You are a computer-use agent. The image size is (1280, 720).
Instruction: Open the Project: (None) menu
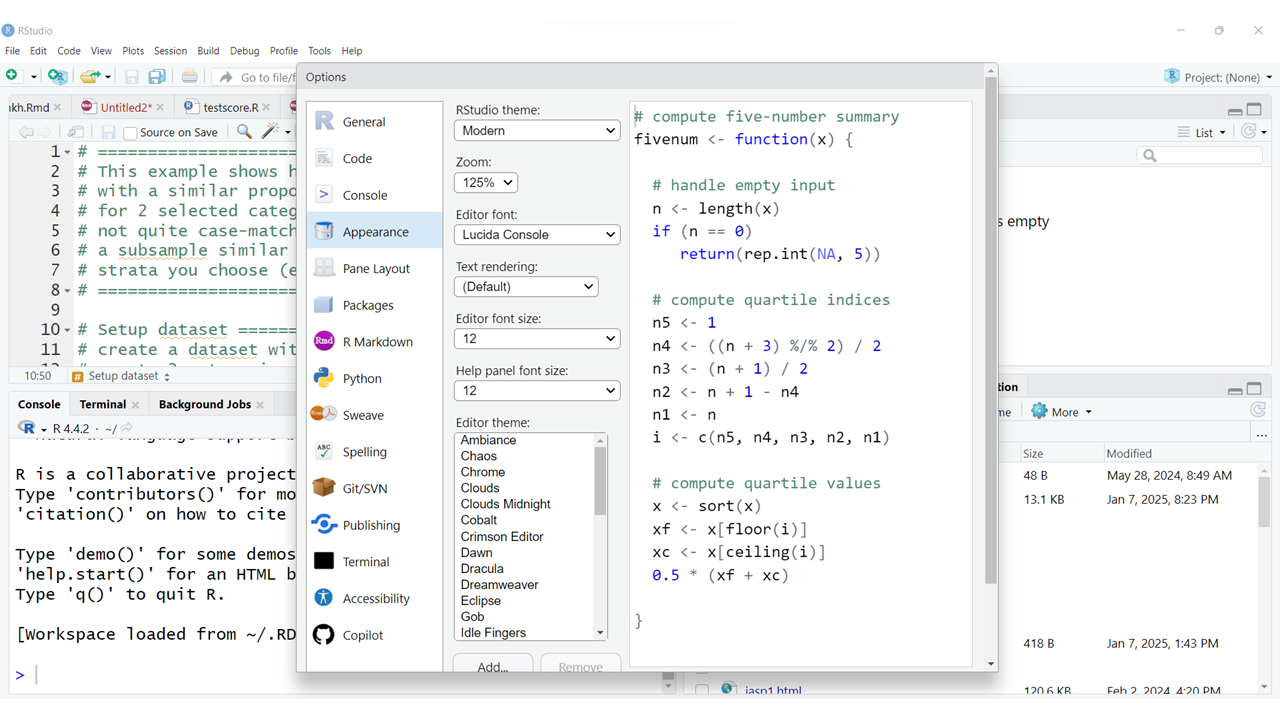[x=1219, y=77]
